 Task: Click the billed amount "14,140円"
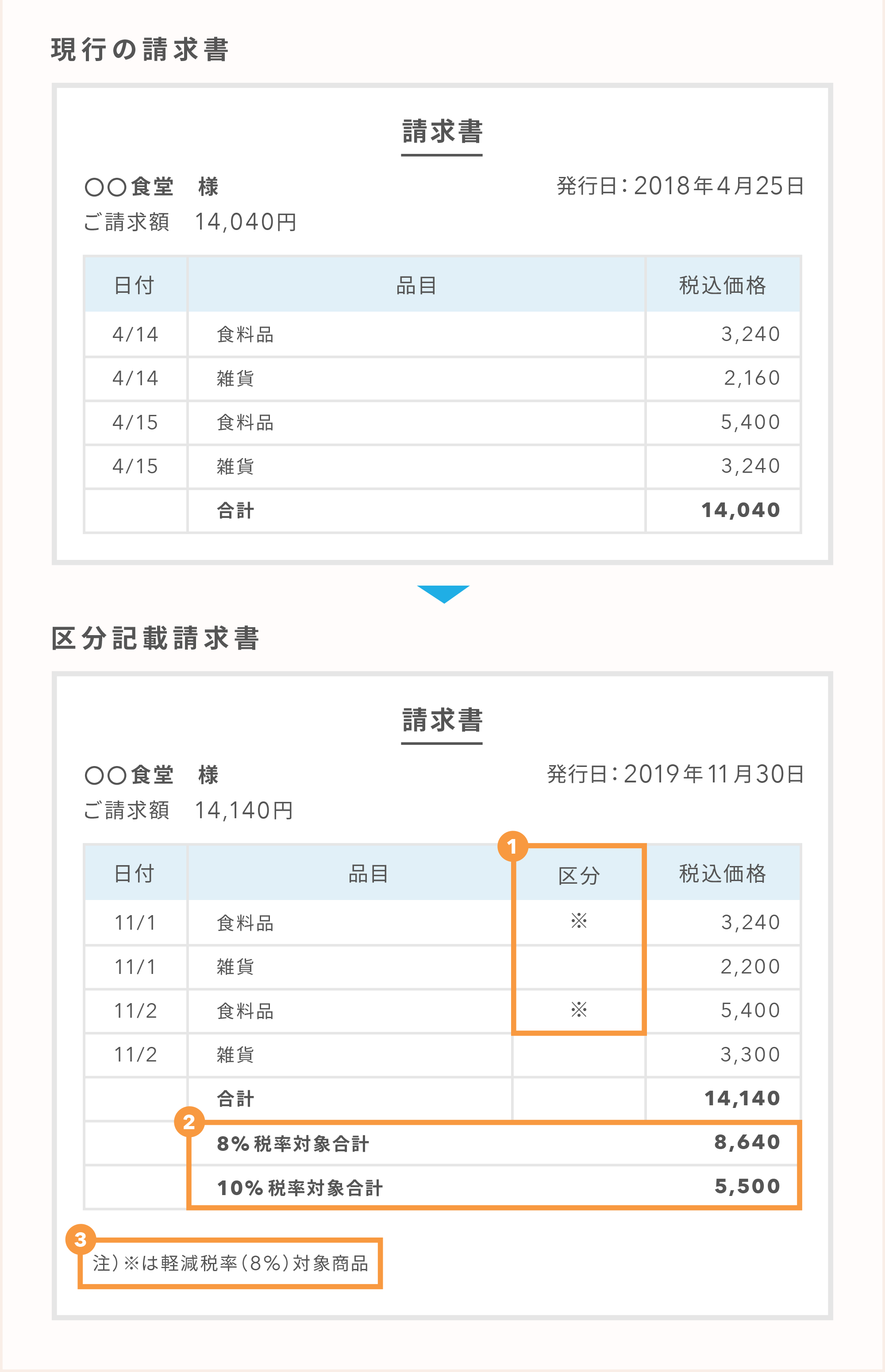(244, 810)
